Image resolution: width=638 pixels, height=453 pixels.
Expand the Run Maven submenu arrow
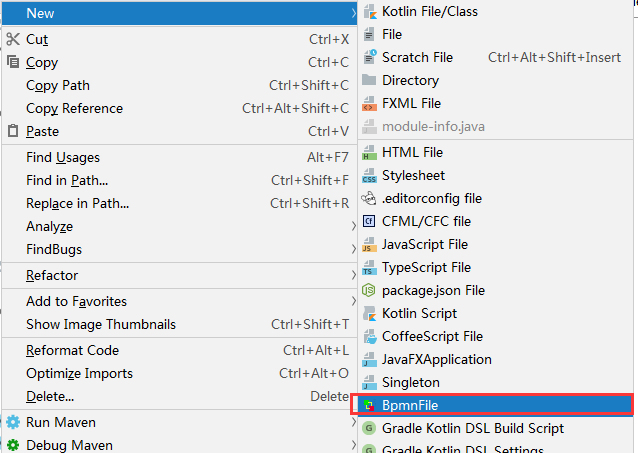354,422
